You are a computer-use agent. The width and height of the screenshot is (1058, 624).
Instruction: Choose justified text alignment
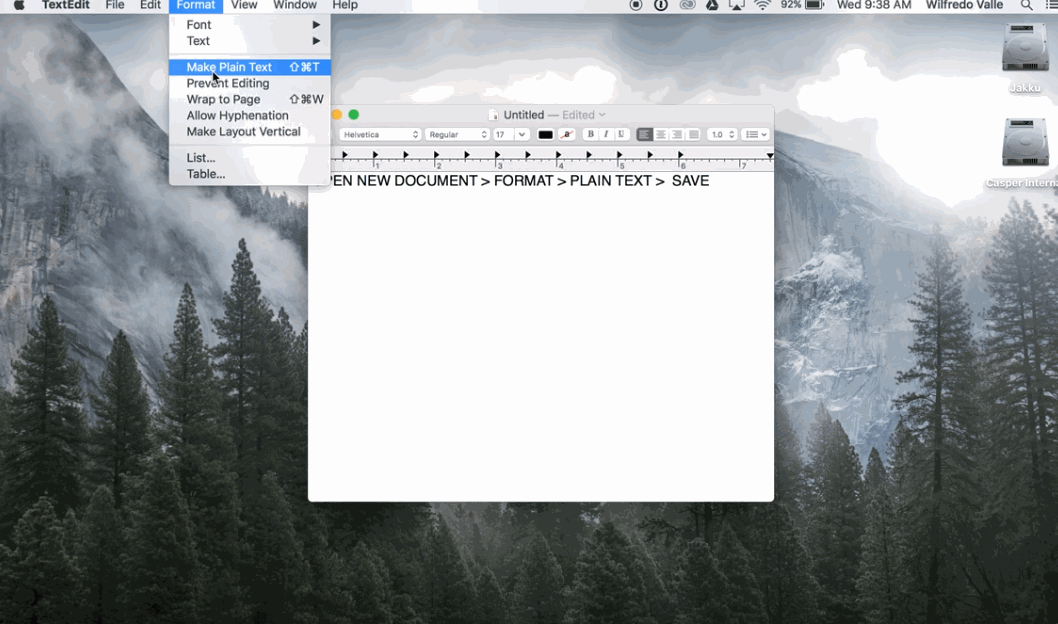[692, 133]
